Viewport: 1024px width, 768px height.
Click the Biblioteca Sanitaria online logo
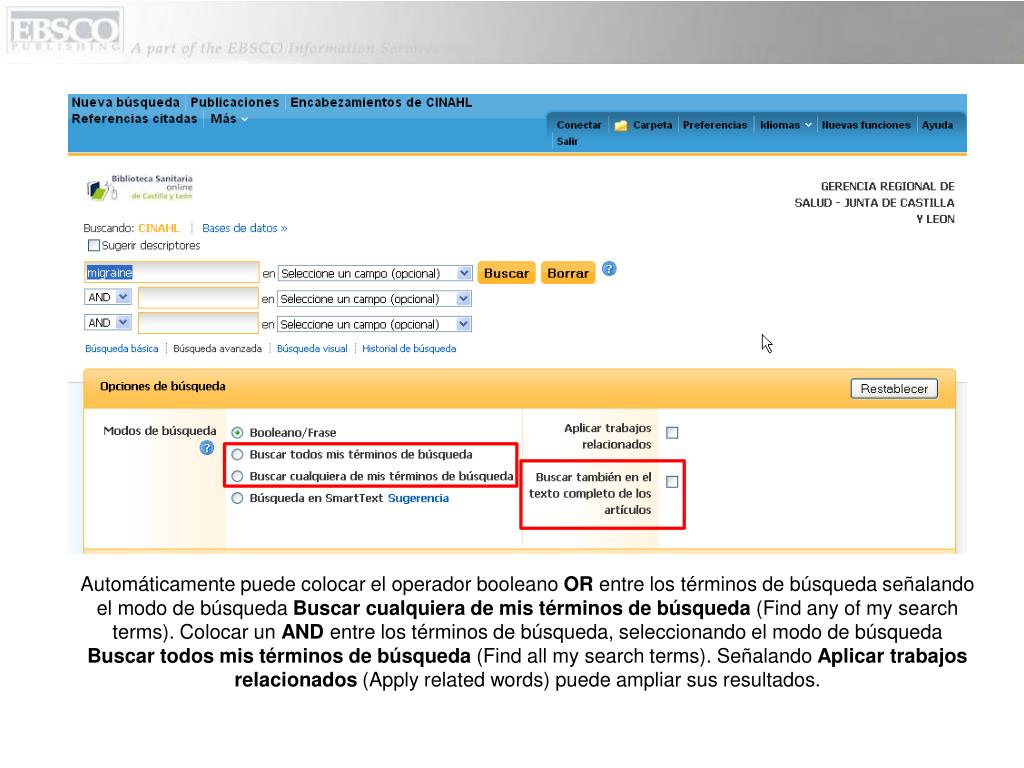(140, 188)
